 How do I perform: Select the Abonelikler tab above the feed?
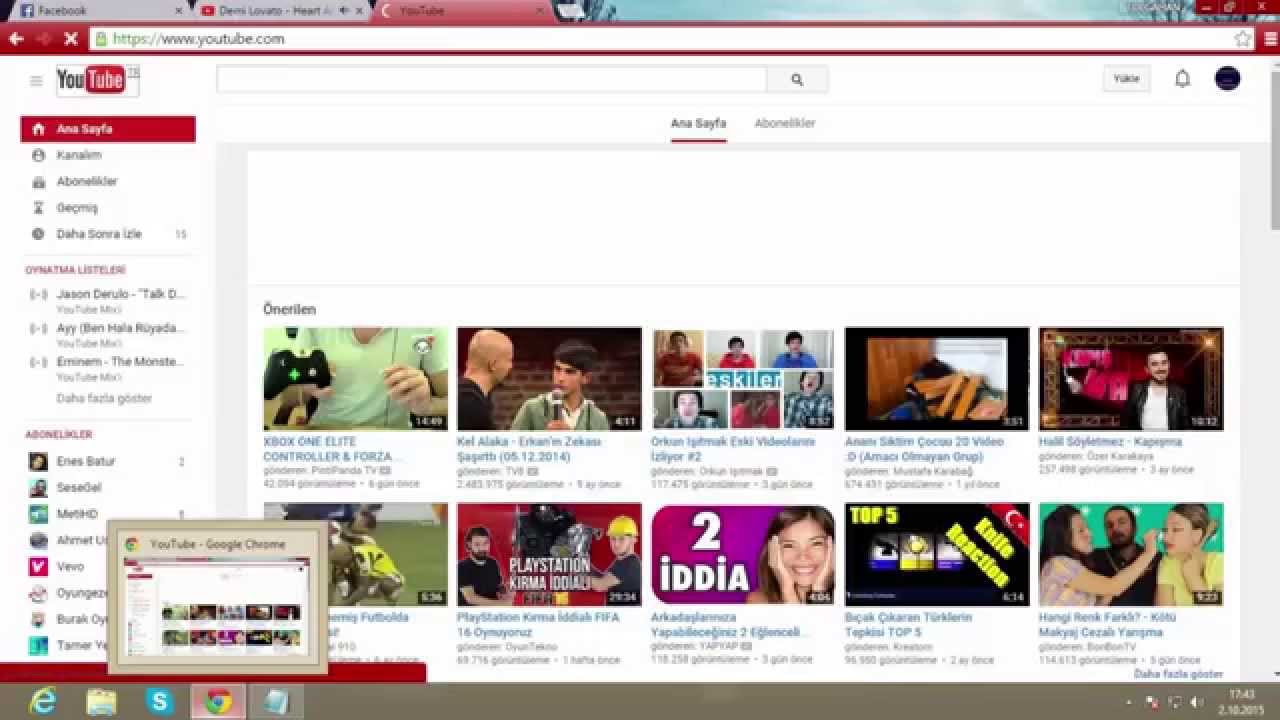[x=785, y=123]
